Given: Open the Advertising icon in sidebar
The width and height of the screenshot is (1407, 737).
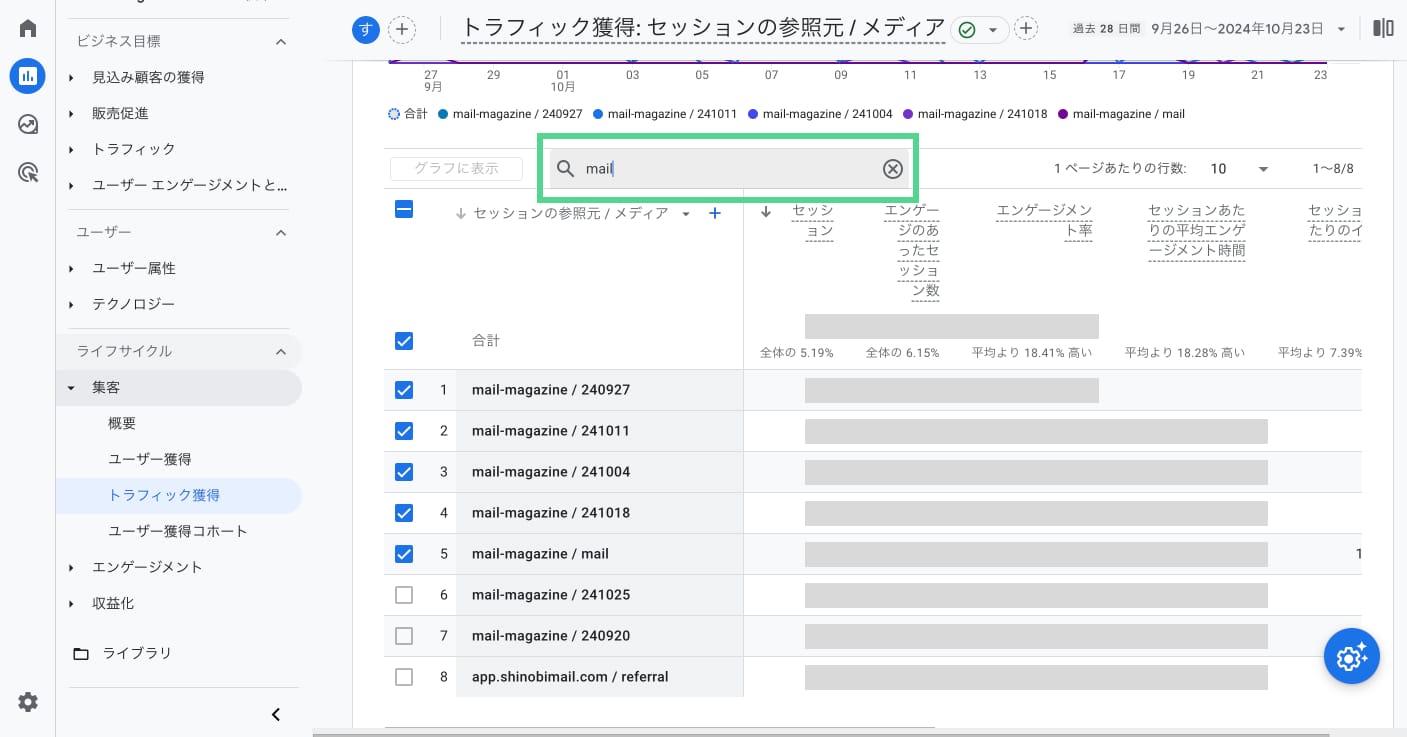Looking at the screenshot, I should [28, 173].
